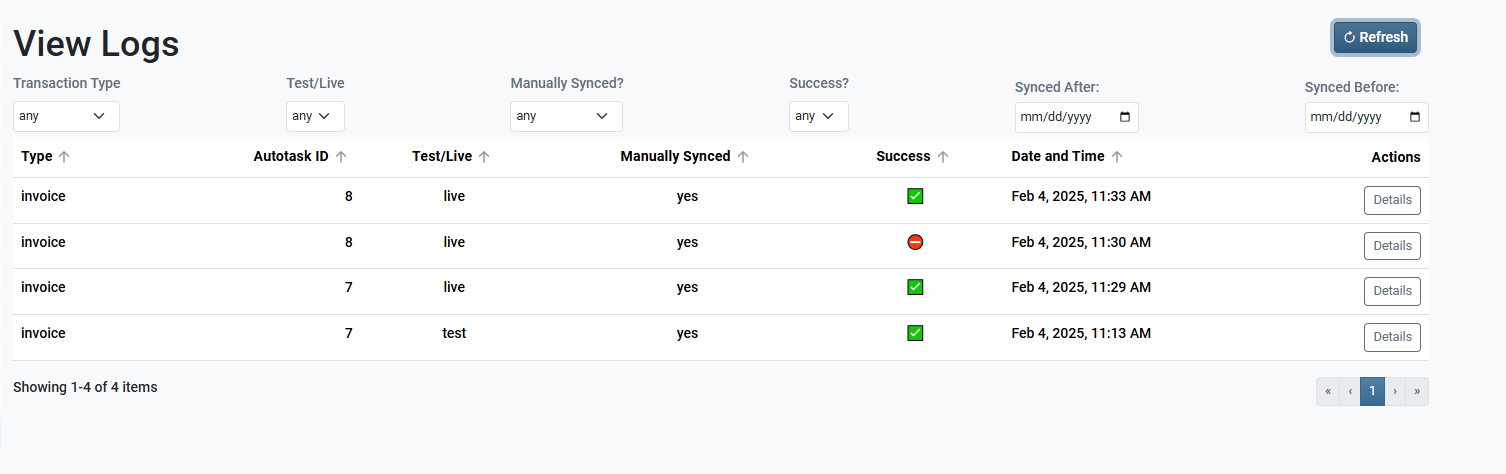Open Details for the test invoice log

tap(1392, 337)
